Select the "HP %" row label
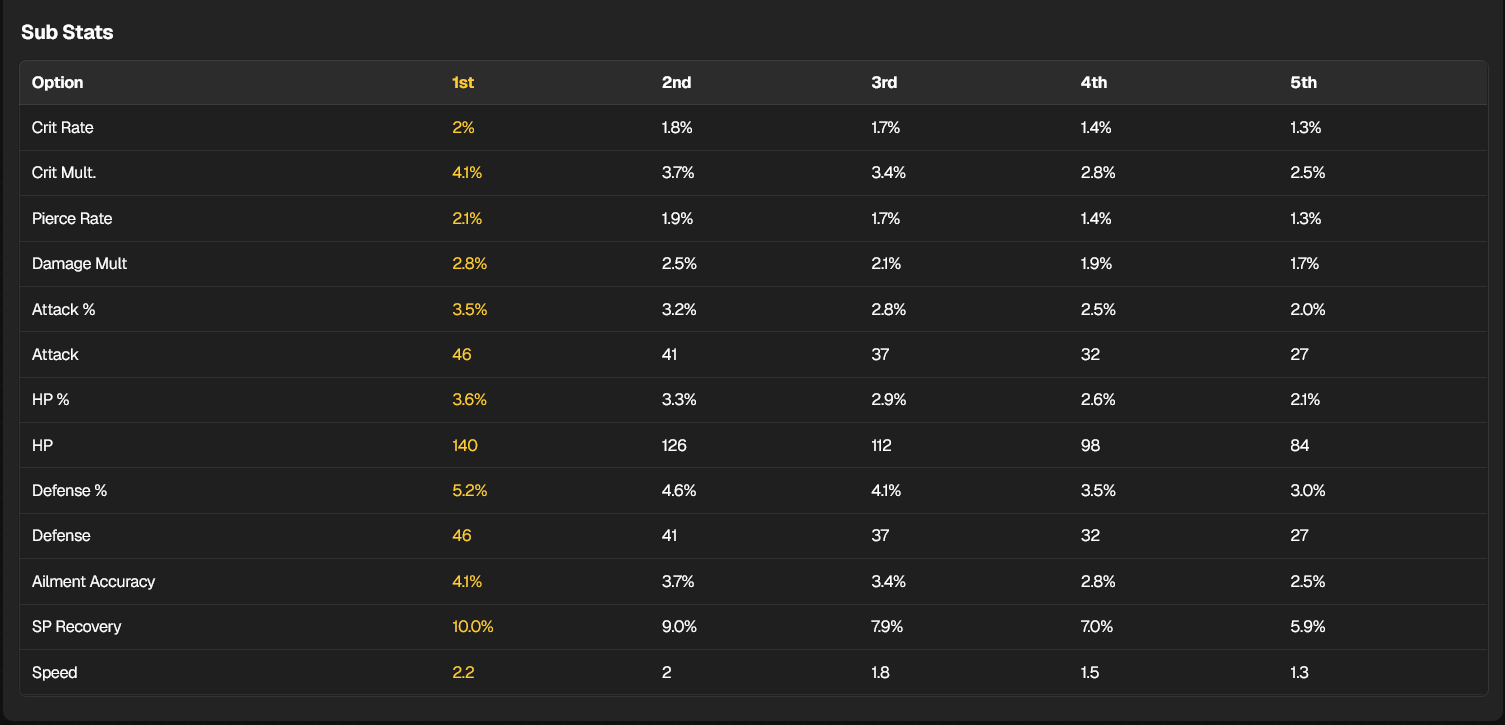 51,400
